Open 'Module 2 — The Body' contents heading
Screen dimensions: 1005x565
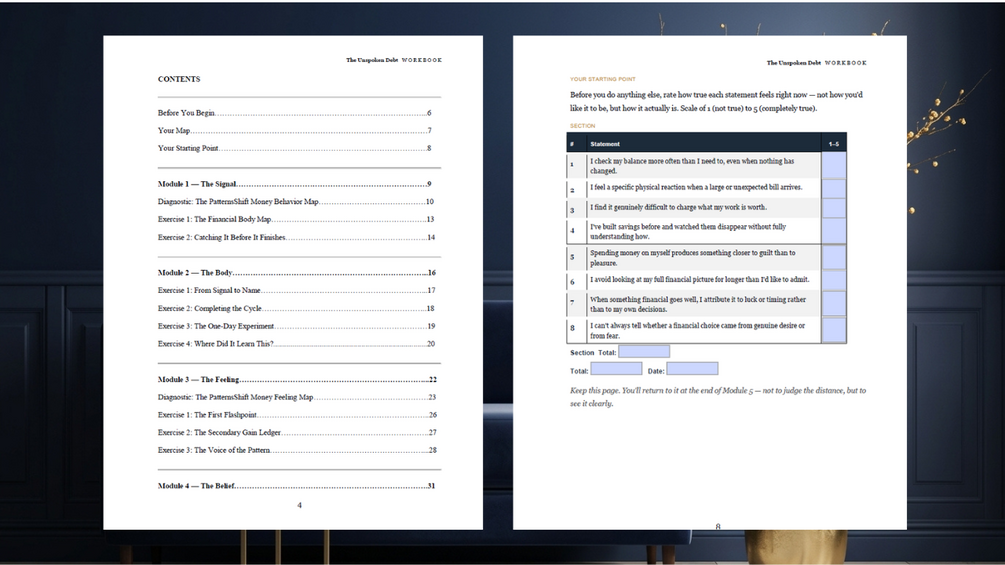[x=297, y=273]
